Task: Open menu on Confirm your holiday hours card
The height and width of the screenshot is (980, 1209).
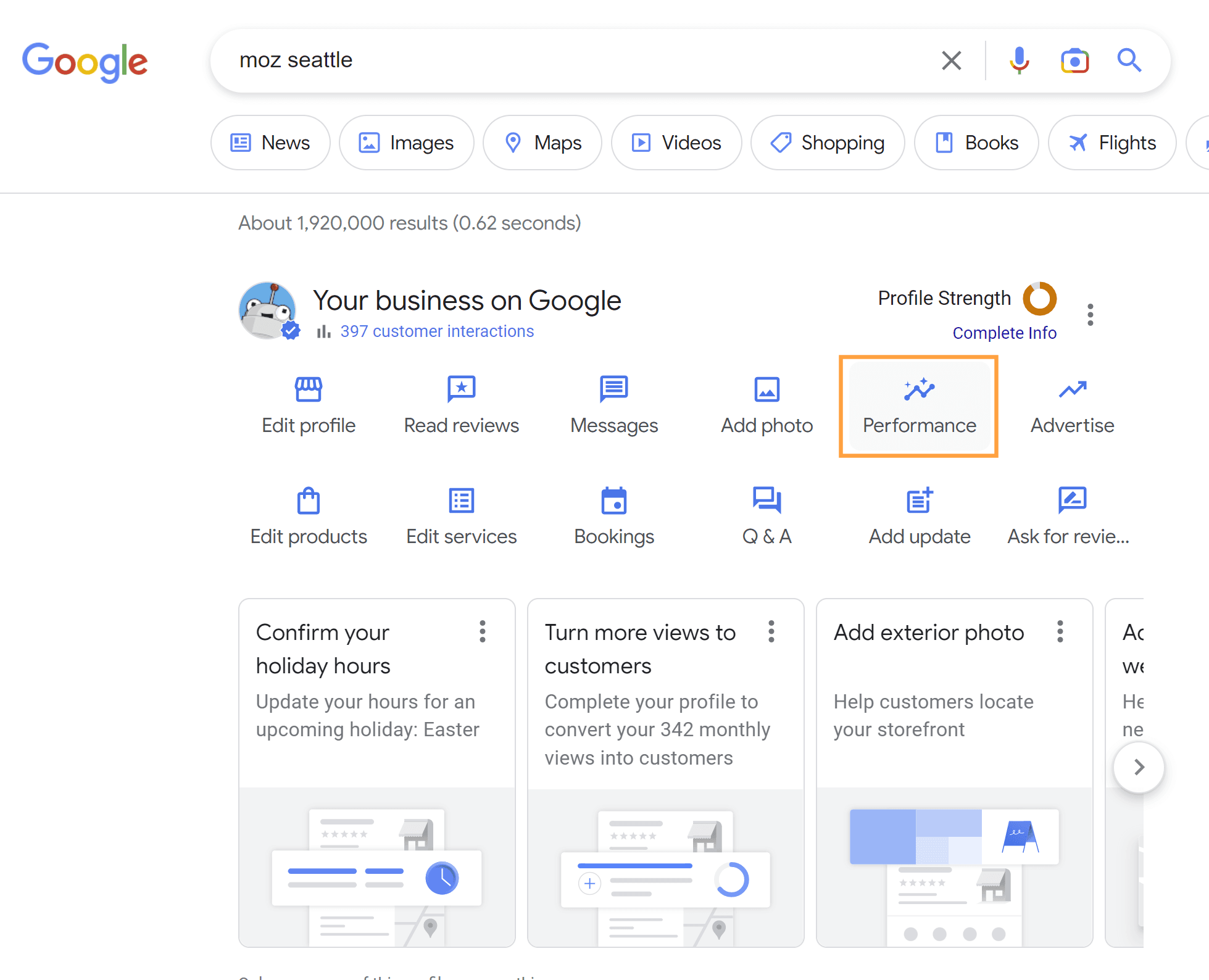Action: tap(483, 631)
